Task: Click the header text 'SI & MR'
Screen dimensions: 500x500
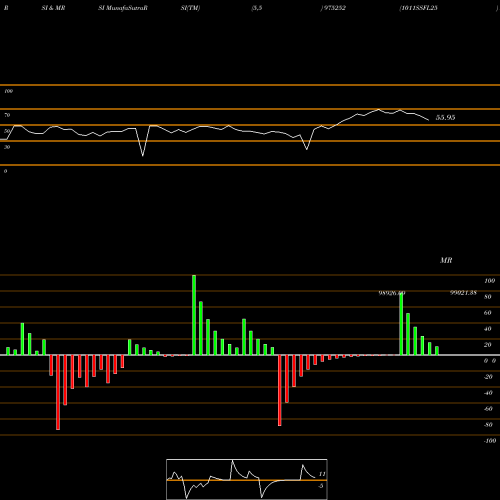Action: coord(53,8)
